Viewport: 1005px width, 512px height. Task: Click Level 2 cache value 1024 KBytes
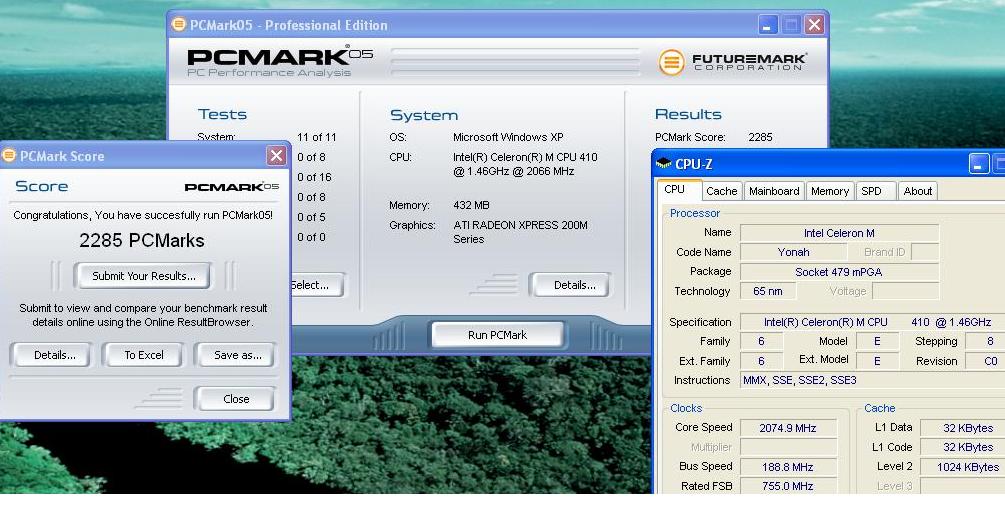(x=963, y=467)
